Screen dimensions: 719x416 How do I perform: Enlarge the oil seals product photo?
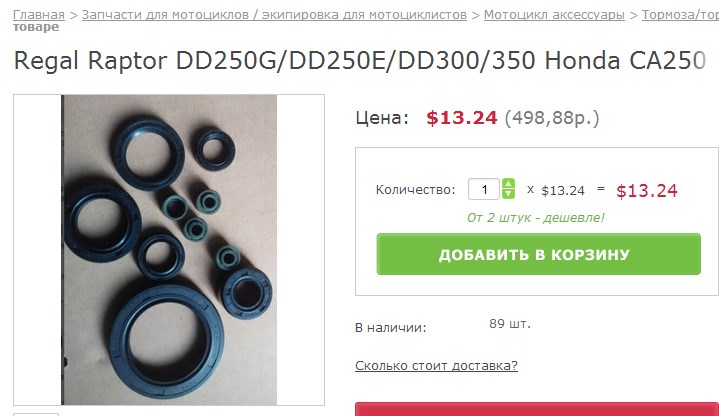169,250
